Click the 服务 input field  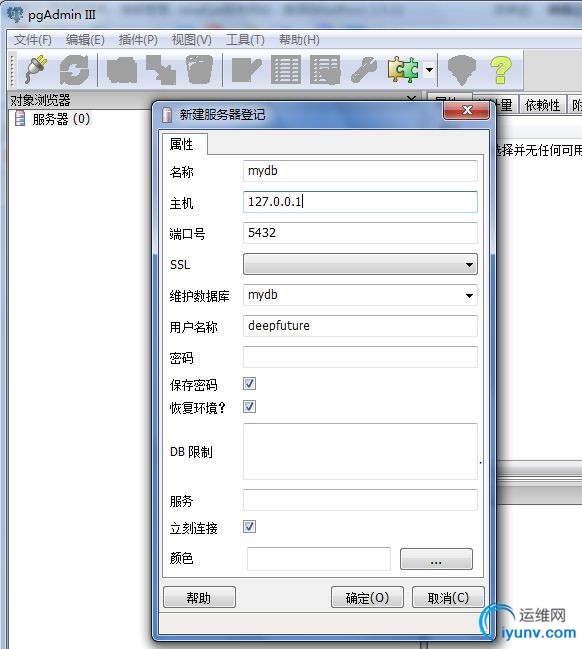coord(360,500)
